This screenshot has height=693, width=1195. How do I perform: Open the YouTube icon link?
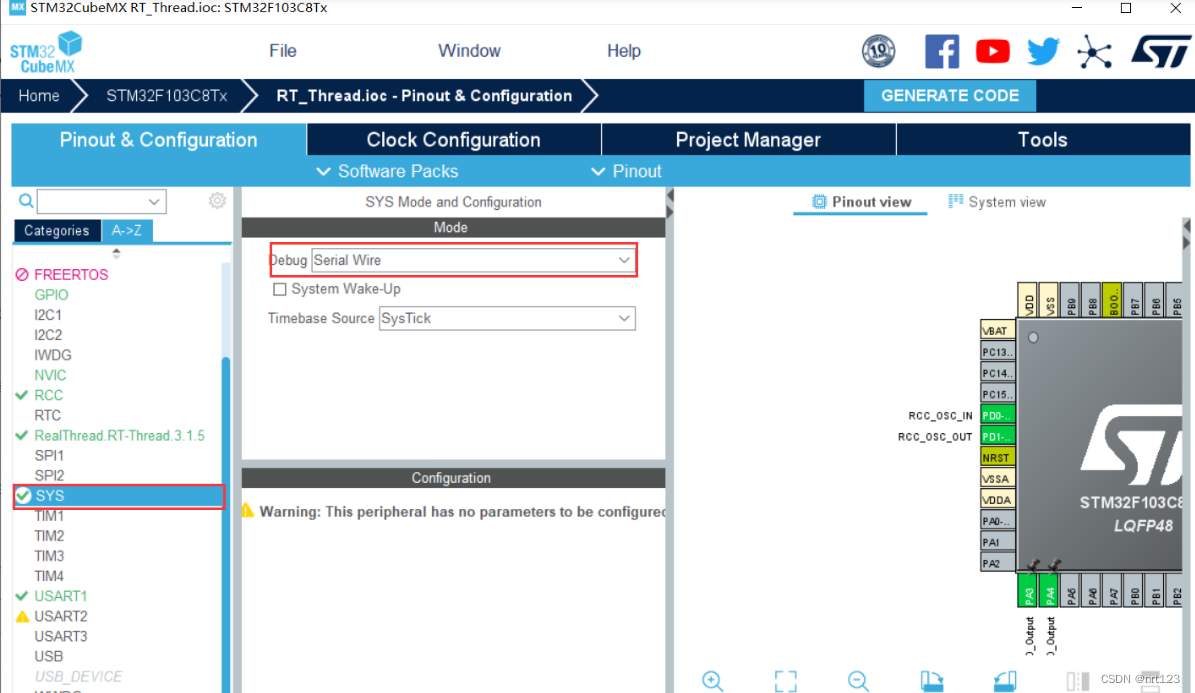click(x=992, y=51)
